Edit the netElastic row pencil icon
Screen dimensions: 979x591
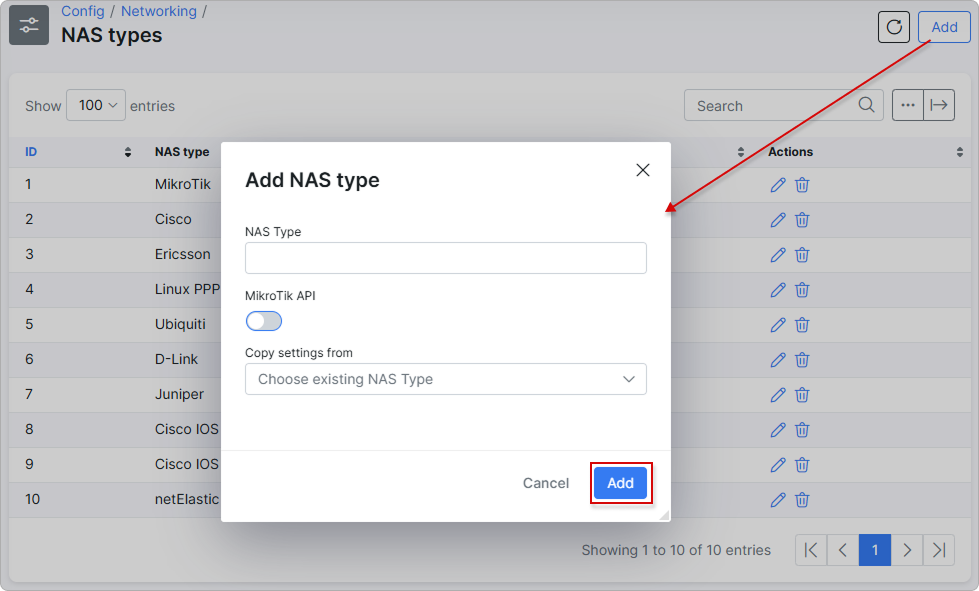tap(777, 499)
